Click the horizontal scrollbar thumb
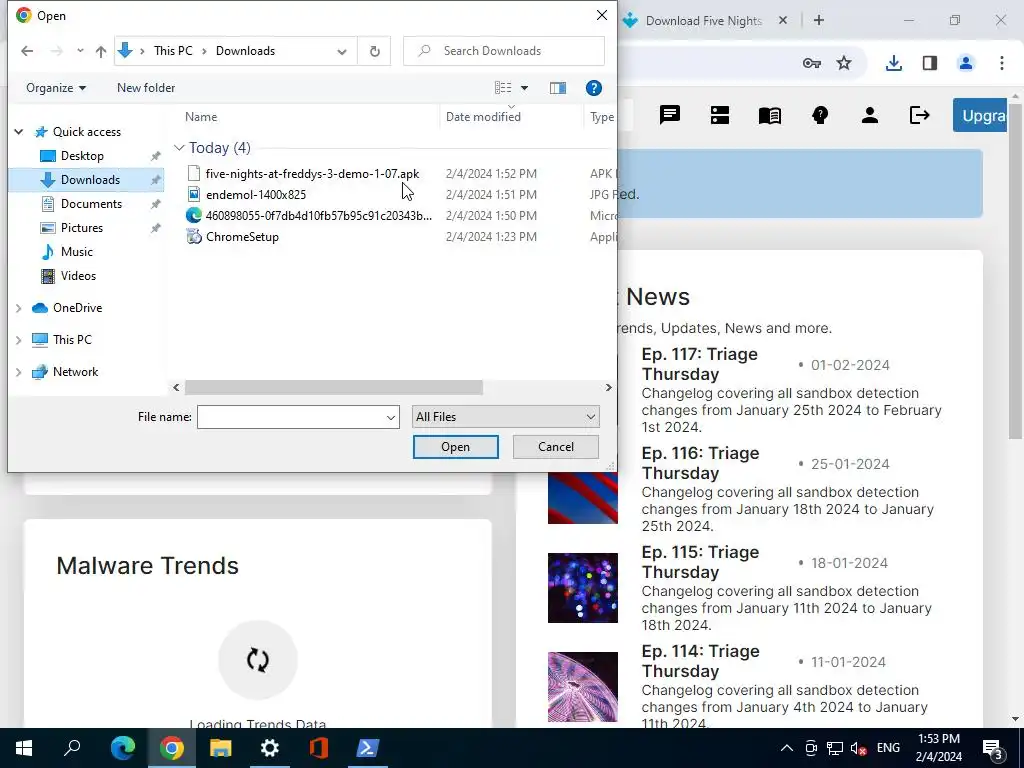This screenshot has width=1024, height=768. pyautogui.click(x=334, y=387)
